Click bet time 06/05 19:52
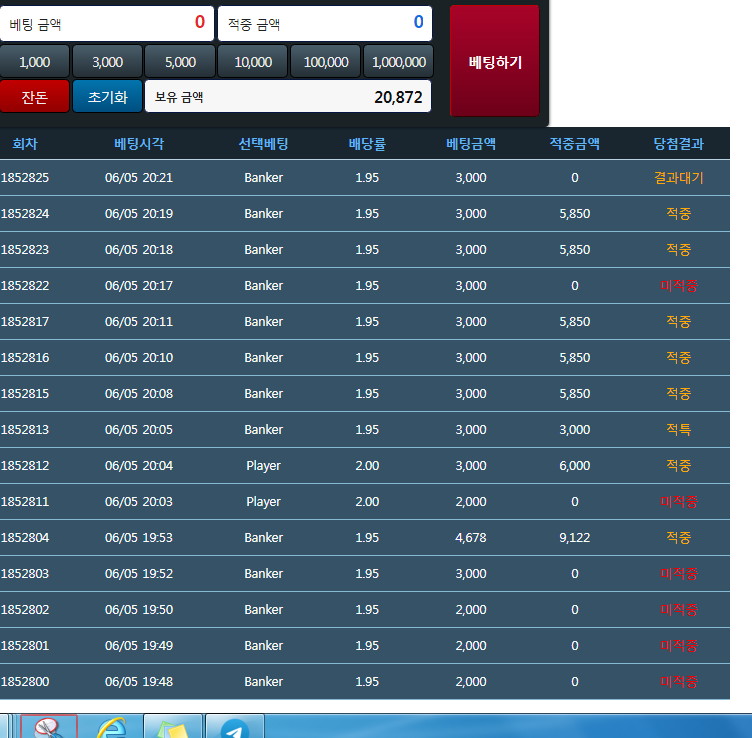Image resolution: width=752 pixels, height=738 pixels. tap(139, 574)
